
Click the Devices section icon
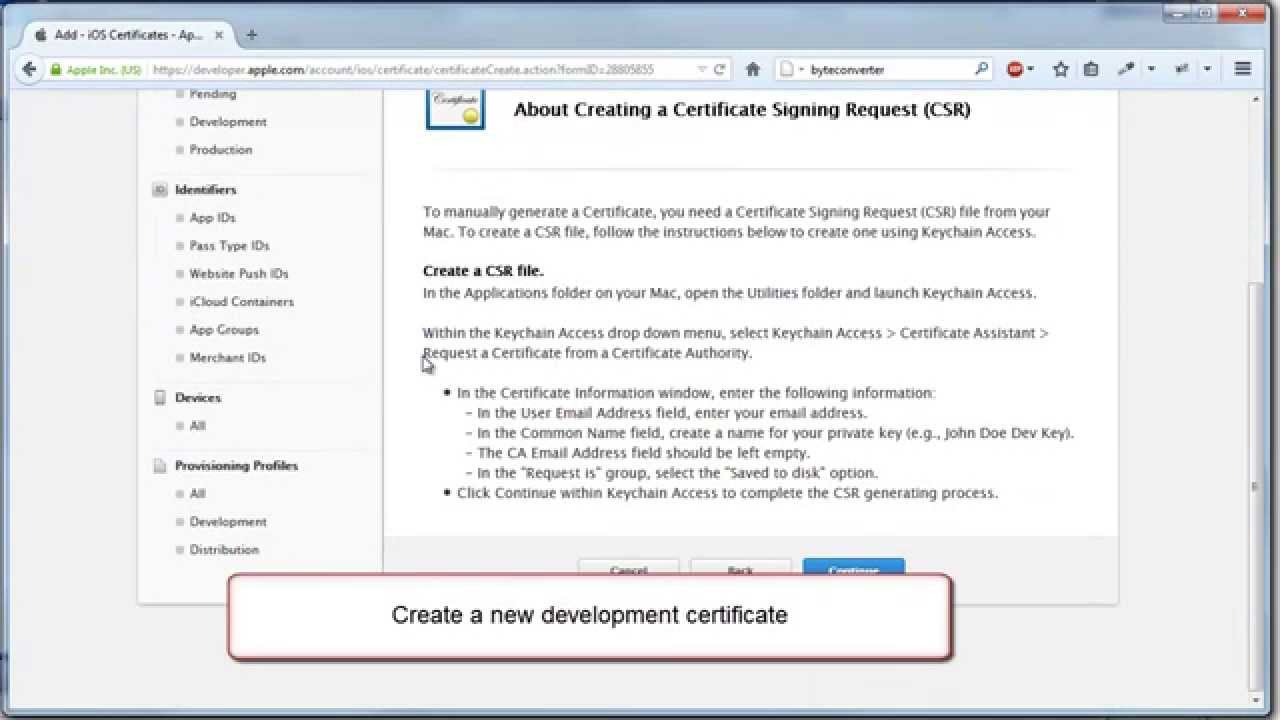(160, 398)
